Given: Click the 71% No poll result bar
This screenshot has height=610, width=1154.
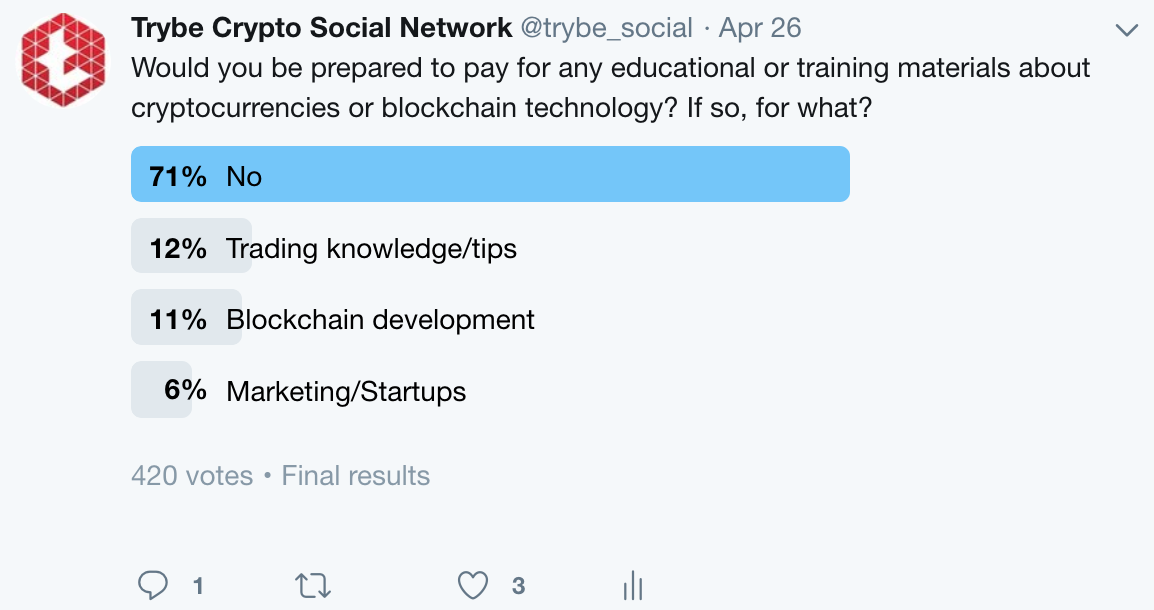Looking at the screenshot, I should click(490, 175).
